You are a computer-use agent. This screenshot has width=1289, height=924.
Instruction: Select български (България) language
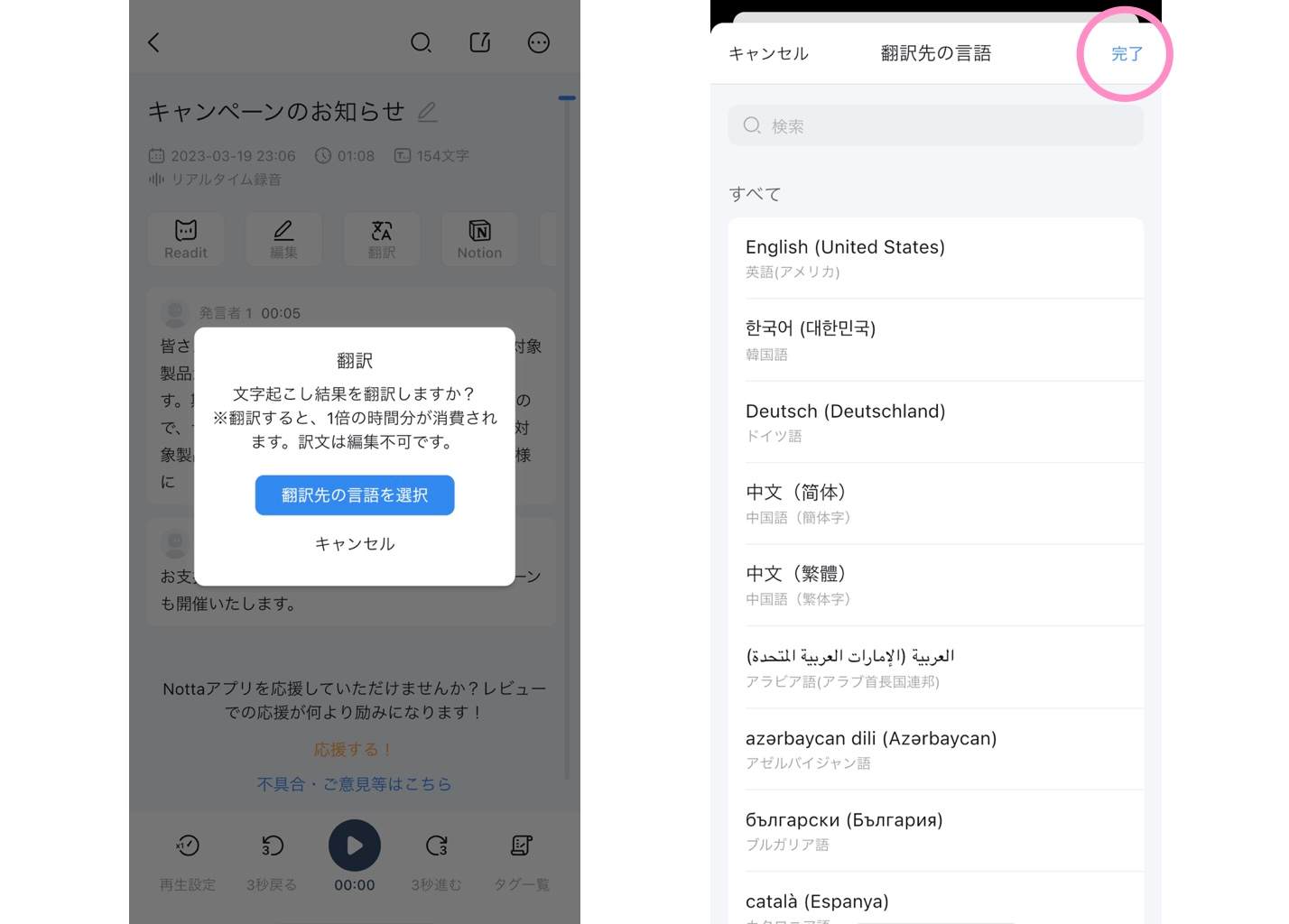936,831
